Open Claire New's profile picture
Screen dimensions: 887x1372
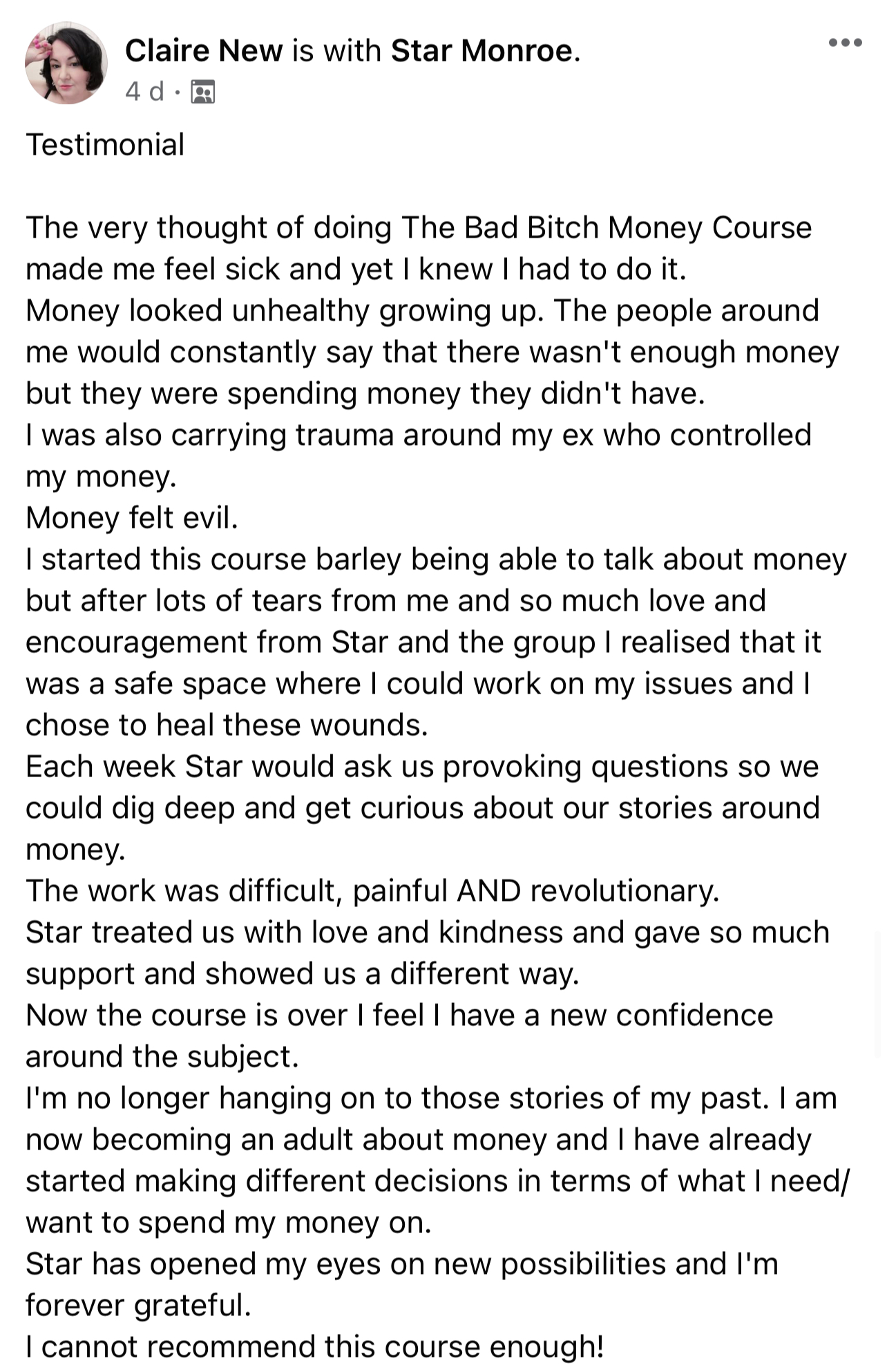tap(66, 63)
